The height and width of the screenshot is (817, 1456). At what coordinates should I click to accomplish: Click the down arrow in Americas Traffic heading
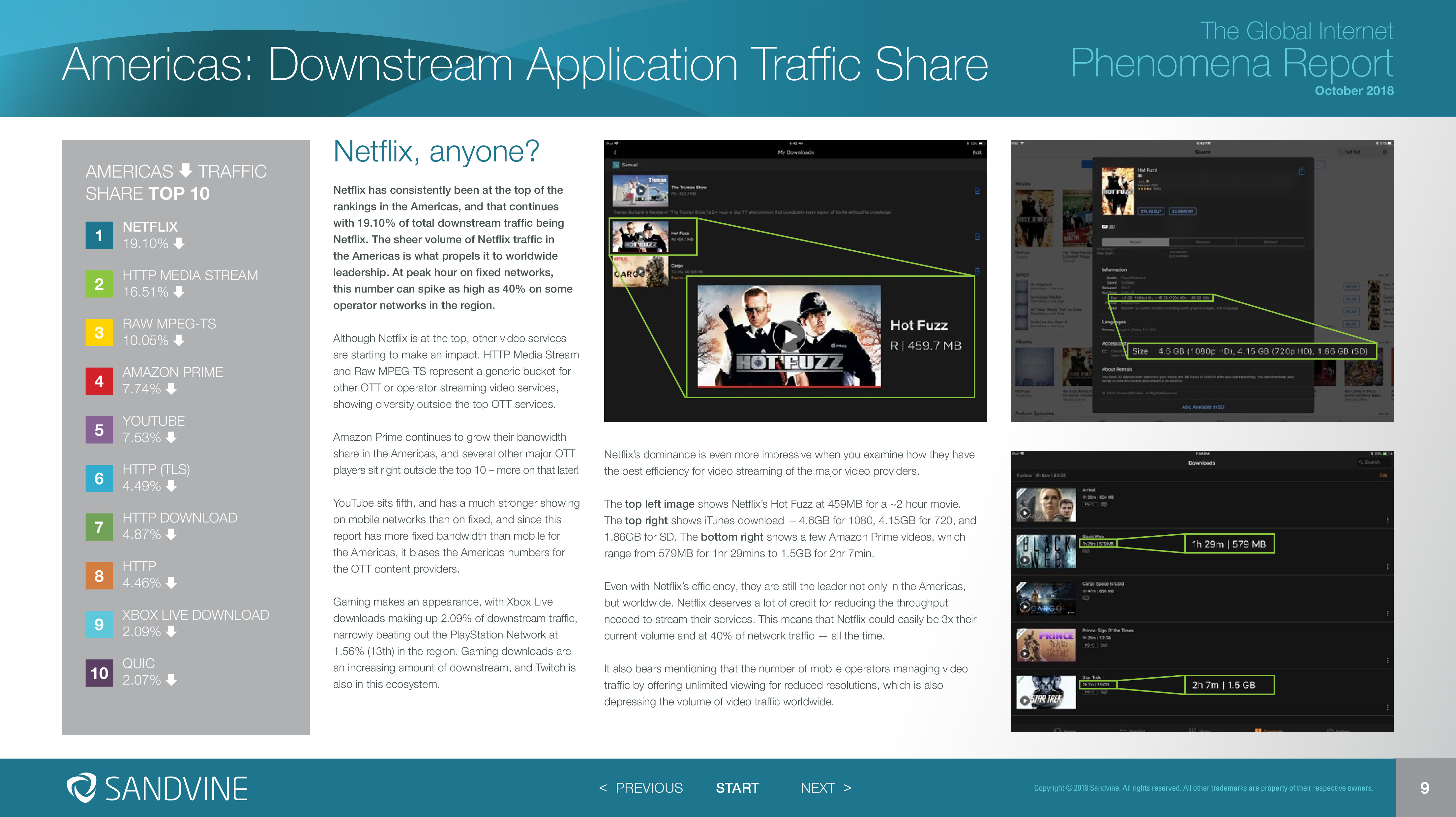185,170
